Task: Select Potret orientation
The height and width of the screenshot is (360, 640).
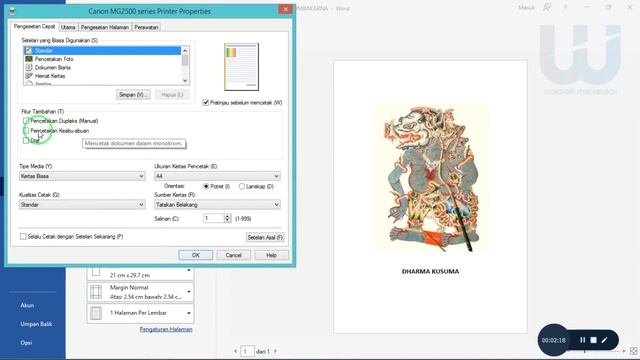Action: [x=206, y=186]
